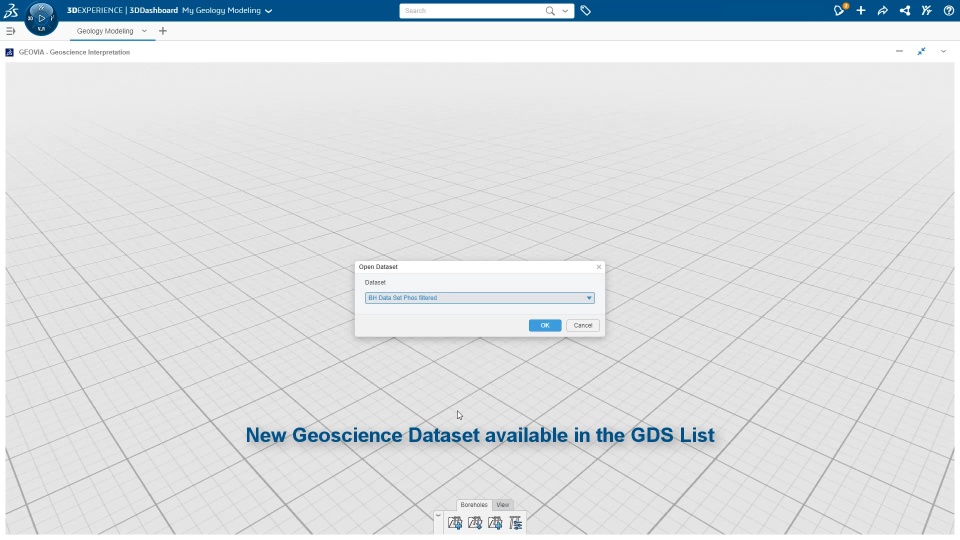Expand the Geology Modeling tab chevron
960x540 pixels.
tap(144, 31)
